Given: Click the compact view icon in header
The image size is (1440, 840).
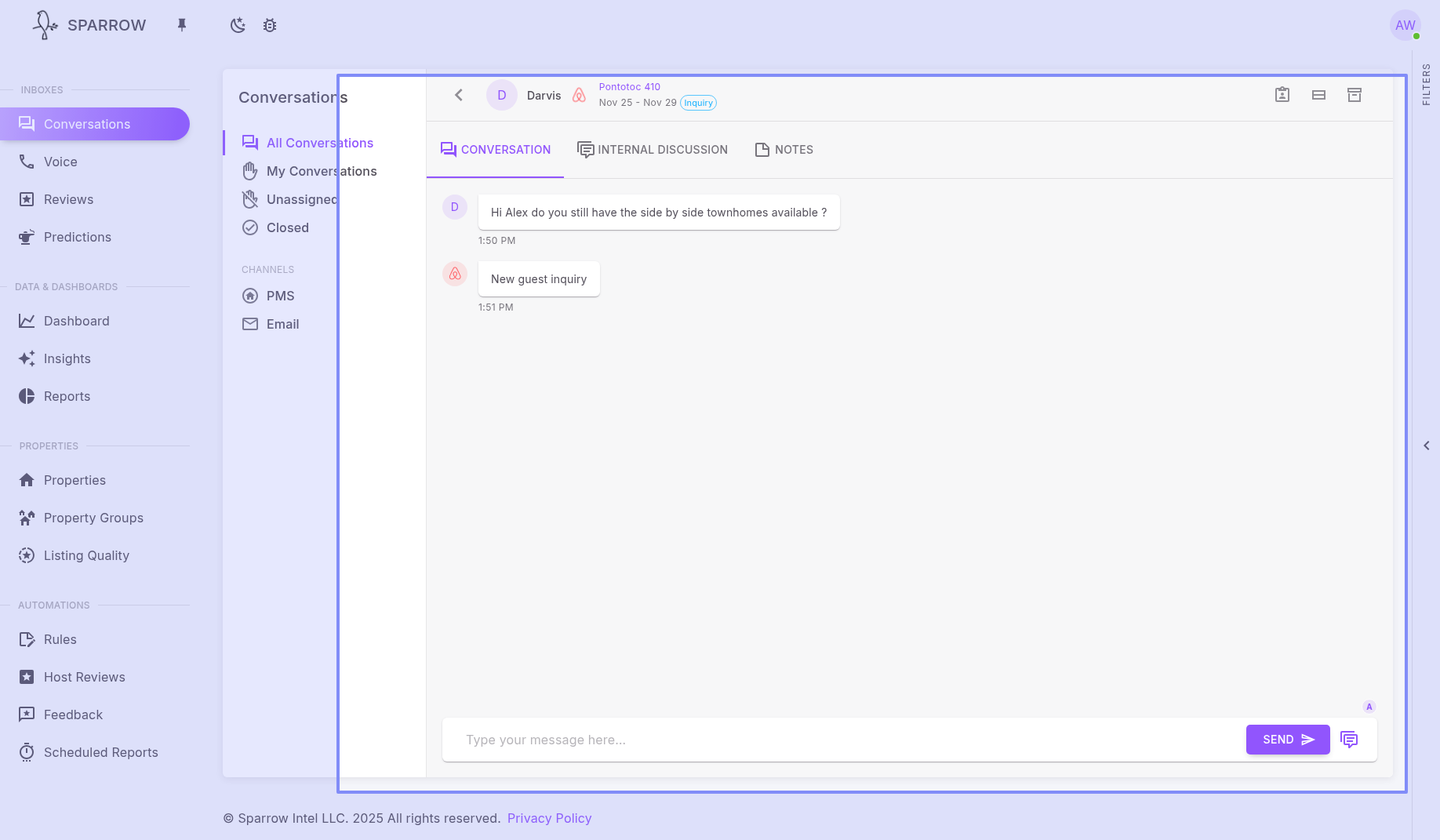Looking at the screenshot, I should pyautogui.click(x=1318, y=95).
